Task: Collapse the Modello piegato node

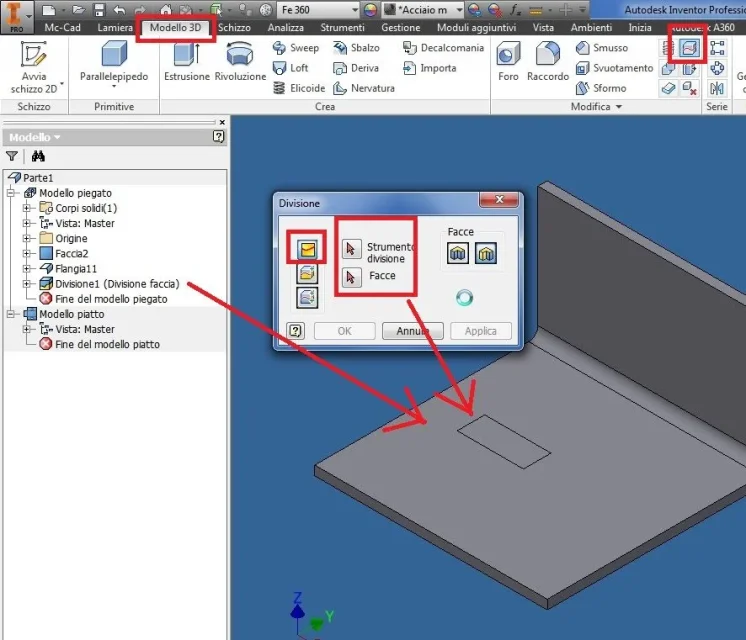Action: (10, 193)
